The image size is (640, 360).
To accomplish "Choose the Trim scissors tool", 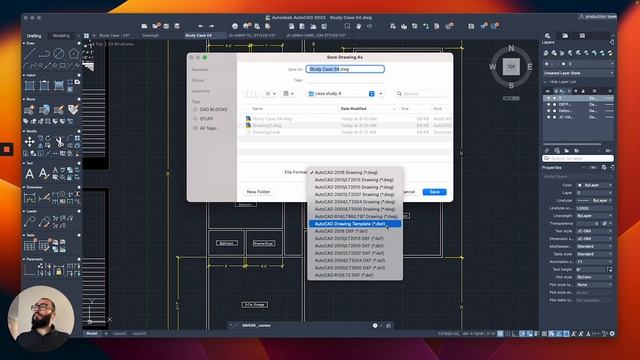I will coord(60,142).
